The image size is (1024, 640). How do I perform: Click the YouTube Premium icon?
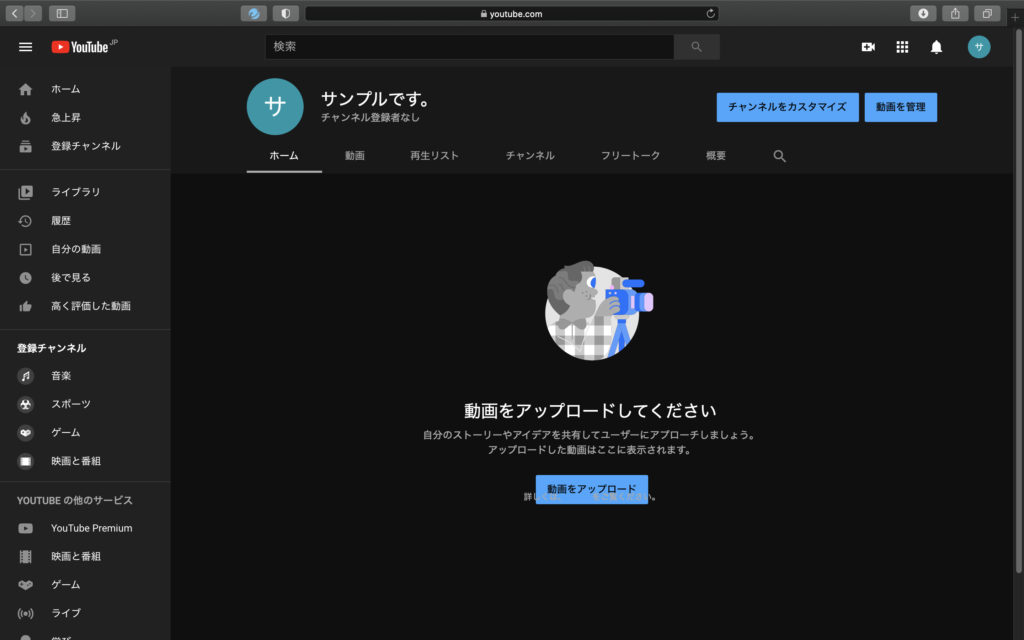[25, 528]
